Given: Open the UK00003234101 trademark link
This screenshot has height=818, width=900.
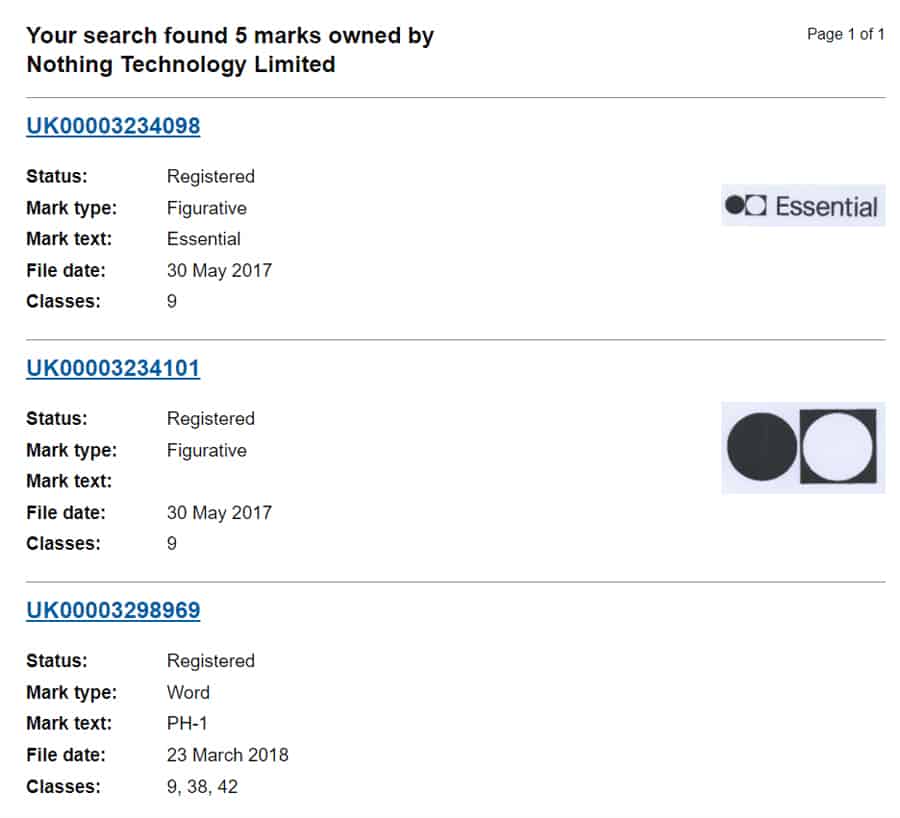Looking at the screenshot, I should pos(113,368).
